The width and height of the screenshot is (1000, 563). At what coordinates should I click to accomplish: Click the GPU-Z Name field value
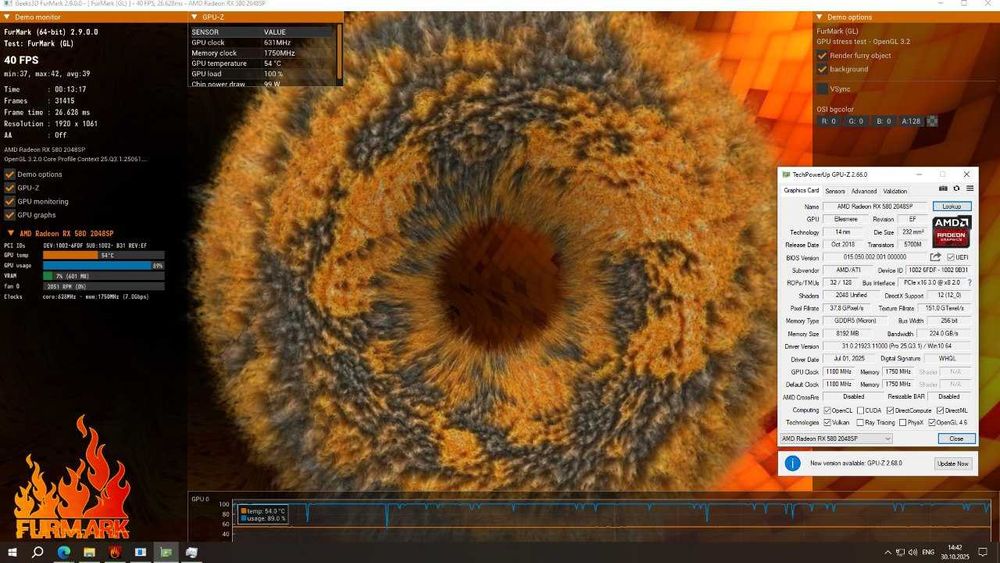pyautogui.click(x=874, y=207)
